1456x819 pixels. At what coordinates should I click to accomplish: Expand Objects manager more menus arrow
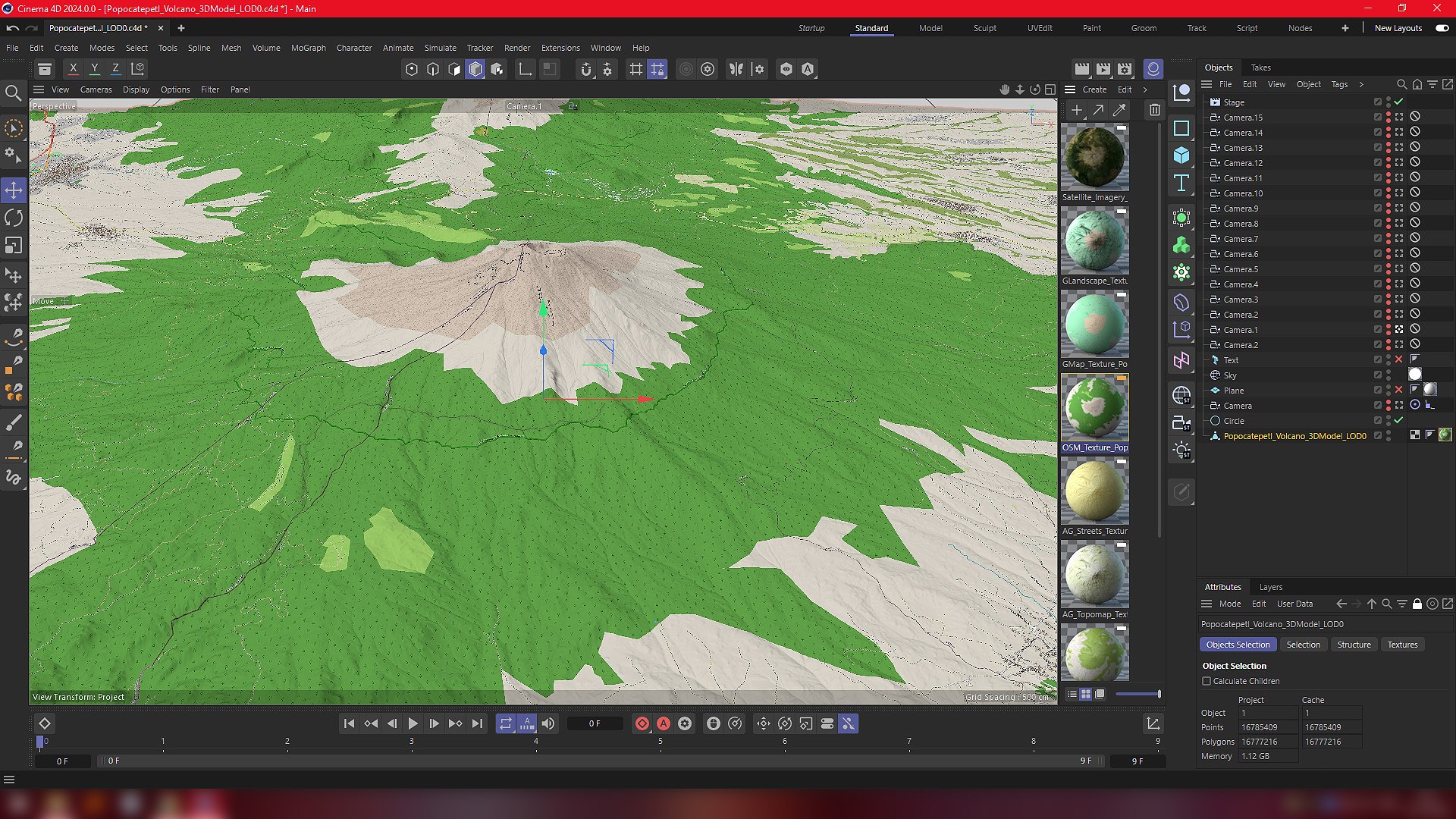tap(1361, 84)
